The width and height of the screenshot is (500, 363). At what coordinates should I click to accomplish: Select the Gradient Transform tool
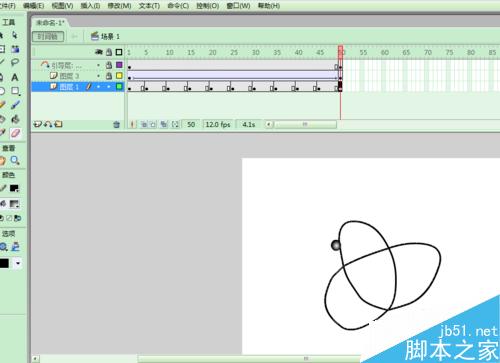point(15,49)
